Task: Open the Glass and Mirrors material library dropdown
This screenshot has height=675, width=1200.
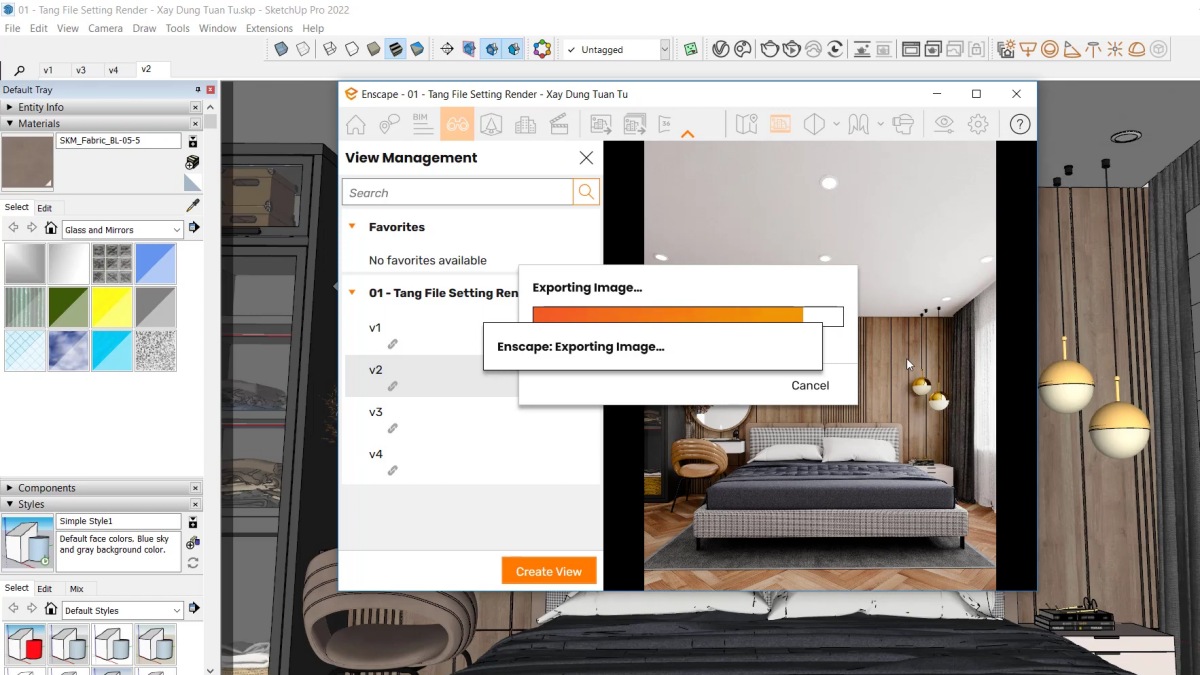Action: (x=123, y=229)
